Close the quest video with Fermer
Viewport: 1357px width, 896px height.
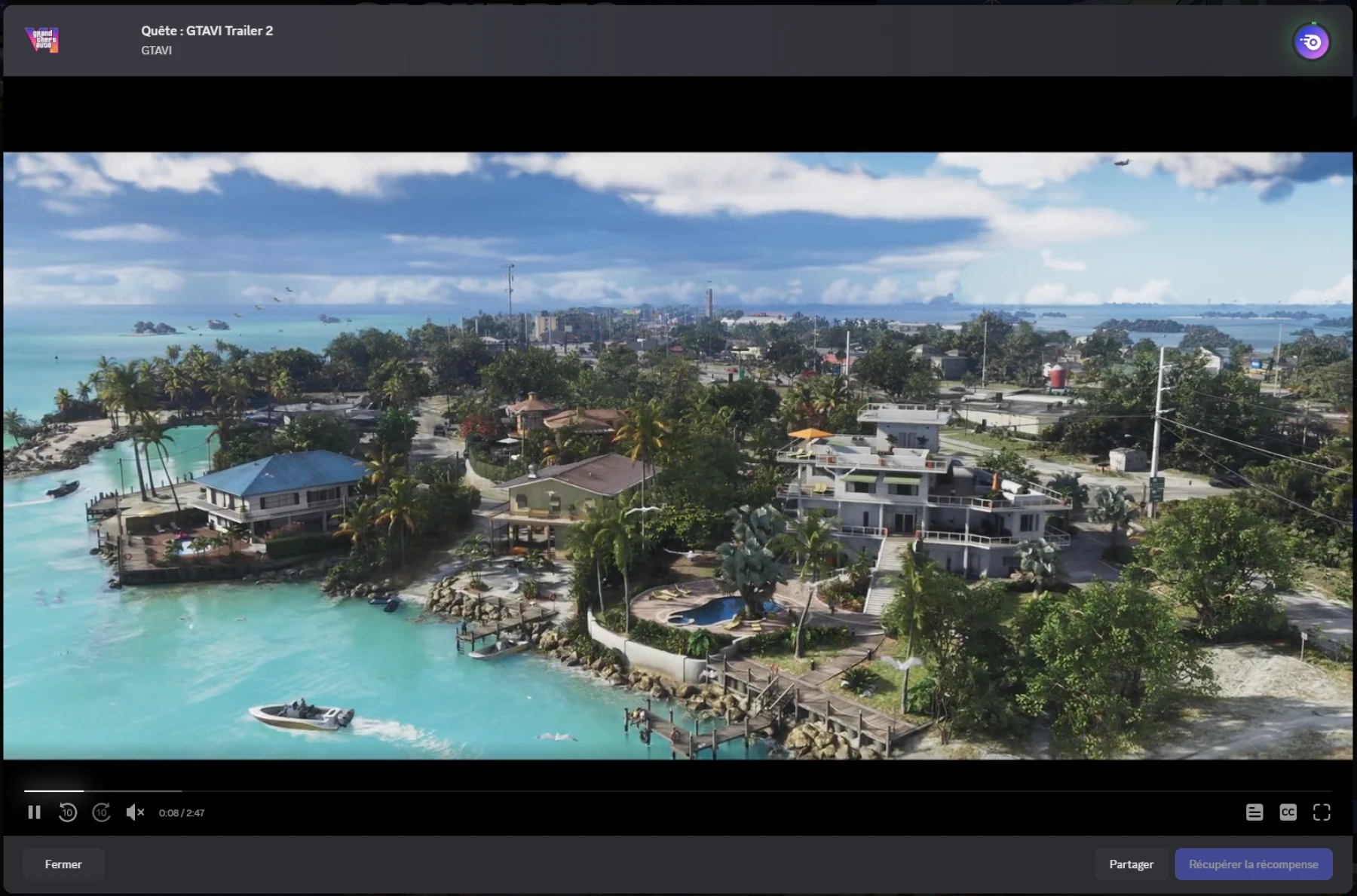(63, 864)
